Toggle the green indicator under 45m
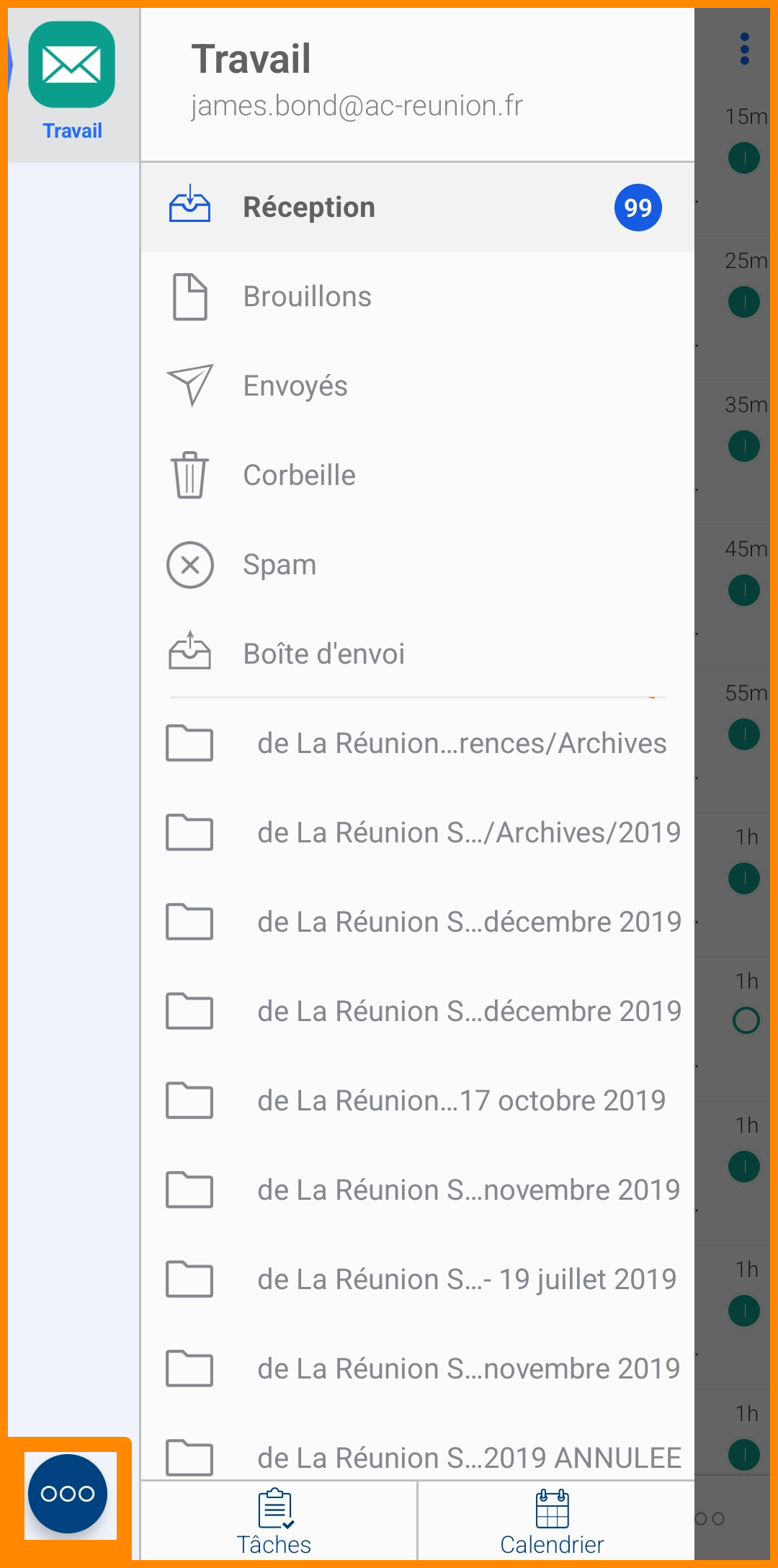 coord(744,590)
